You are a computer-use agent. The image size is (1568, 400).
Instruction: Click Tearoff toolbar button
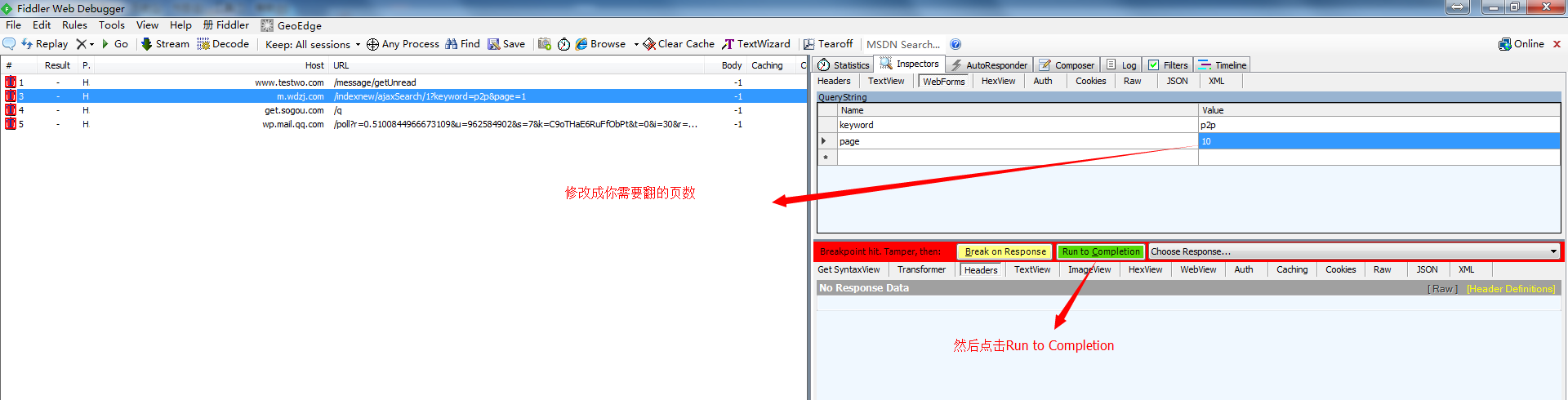[828, 44]
